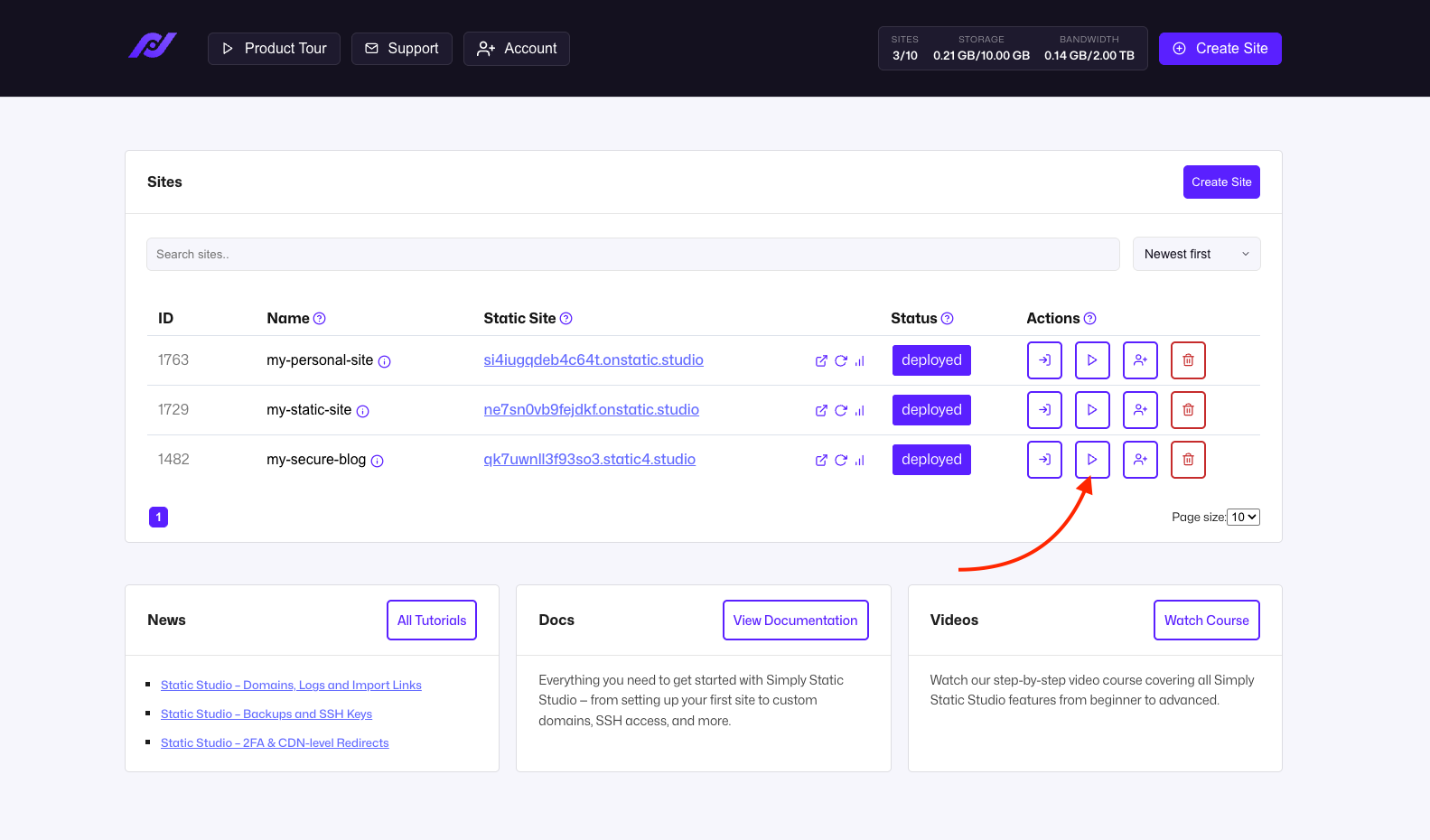This screenshot has width=1430, height=840.
Task: Open my-secure-blog in external tab icon
Action: [x=821, y=461]
